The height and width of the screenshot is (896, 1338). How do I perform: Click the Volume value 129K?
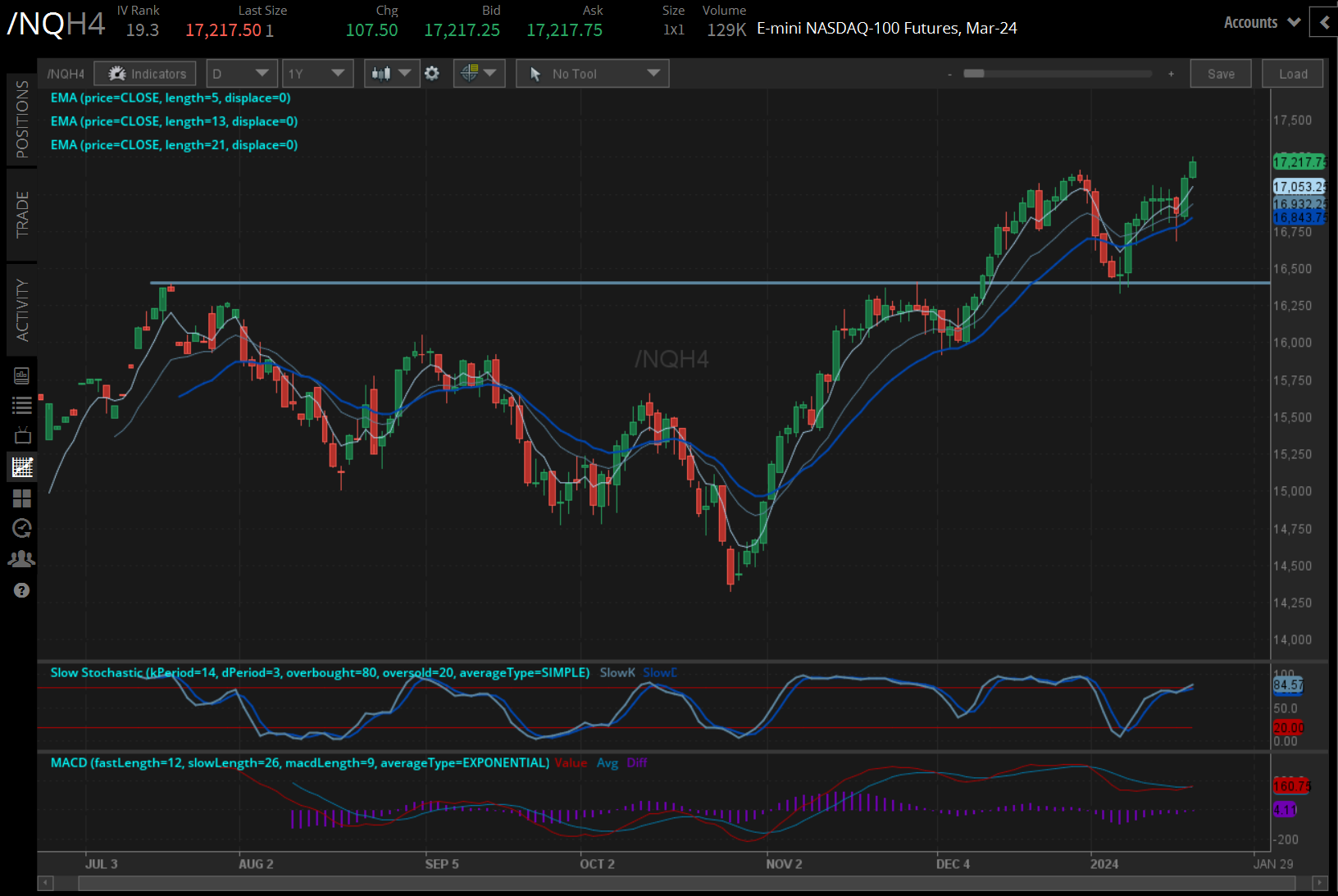pos(726,30)
